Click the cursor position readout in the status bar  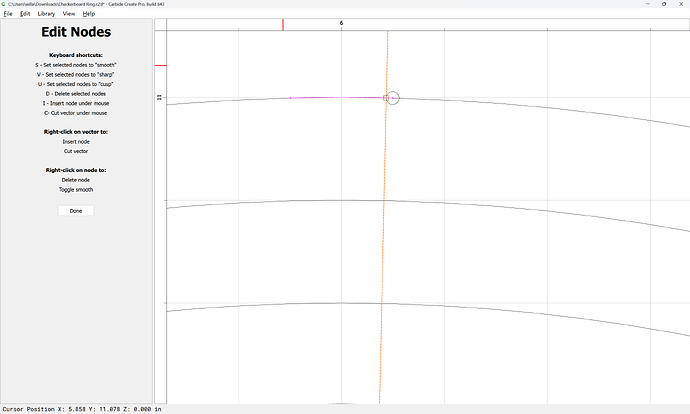[82, 409]
